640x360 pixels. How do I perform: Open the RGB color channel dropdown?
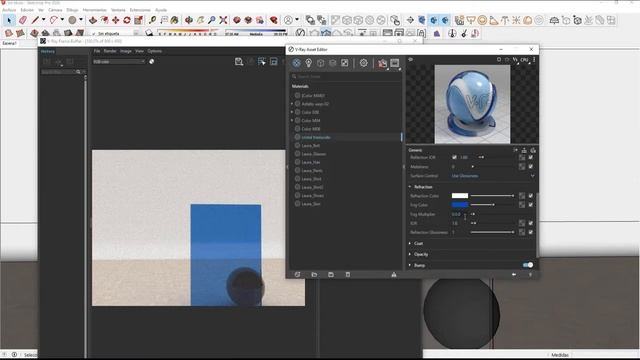119,62
